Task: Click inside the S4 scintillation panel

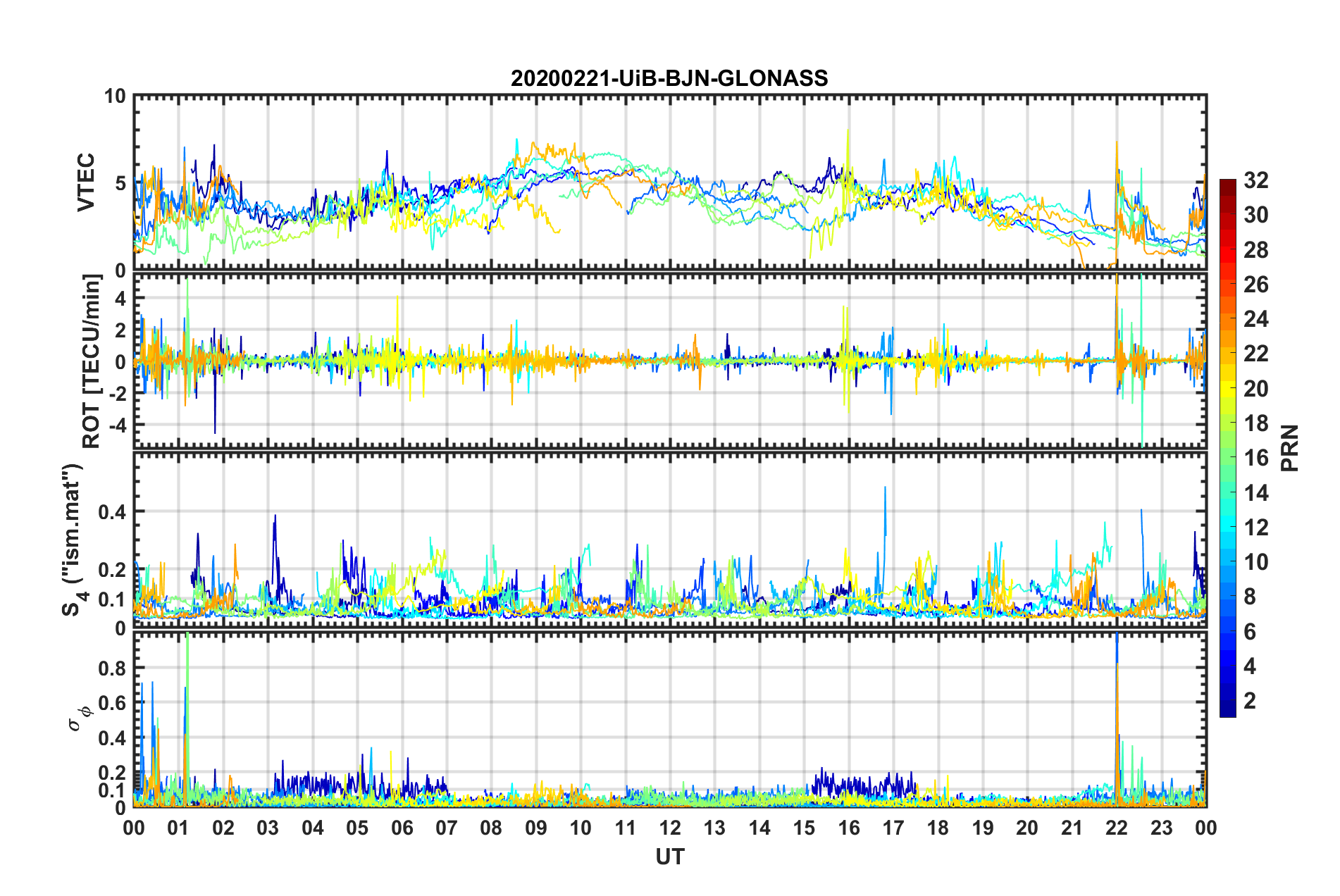Action: tap(670, 540)
